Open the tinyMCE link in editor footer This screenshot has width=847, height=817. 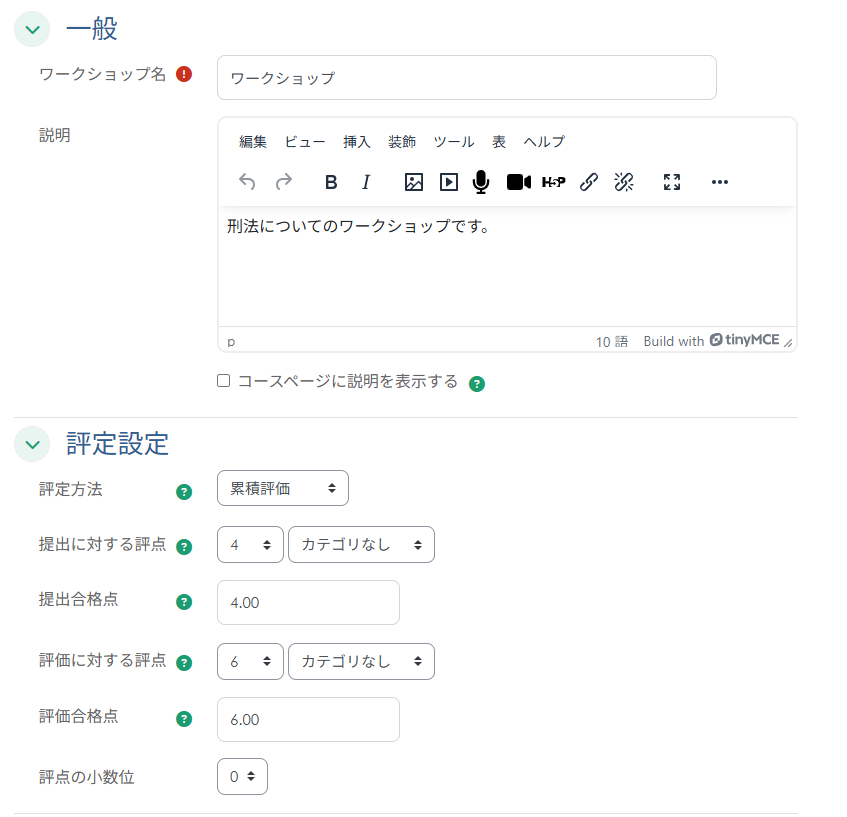[x=744, y=341]
